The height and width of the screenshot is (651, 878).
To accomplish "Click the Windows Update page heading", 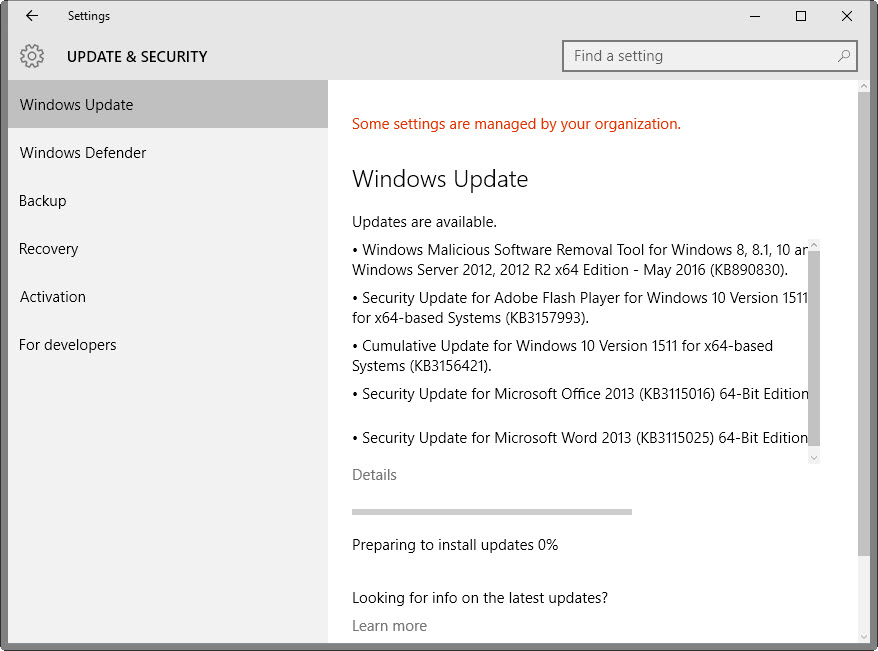I will click(x=440, y=179).
